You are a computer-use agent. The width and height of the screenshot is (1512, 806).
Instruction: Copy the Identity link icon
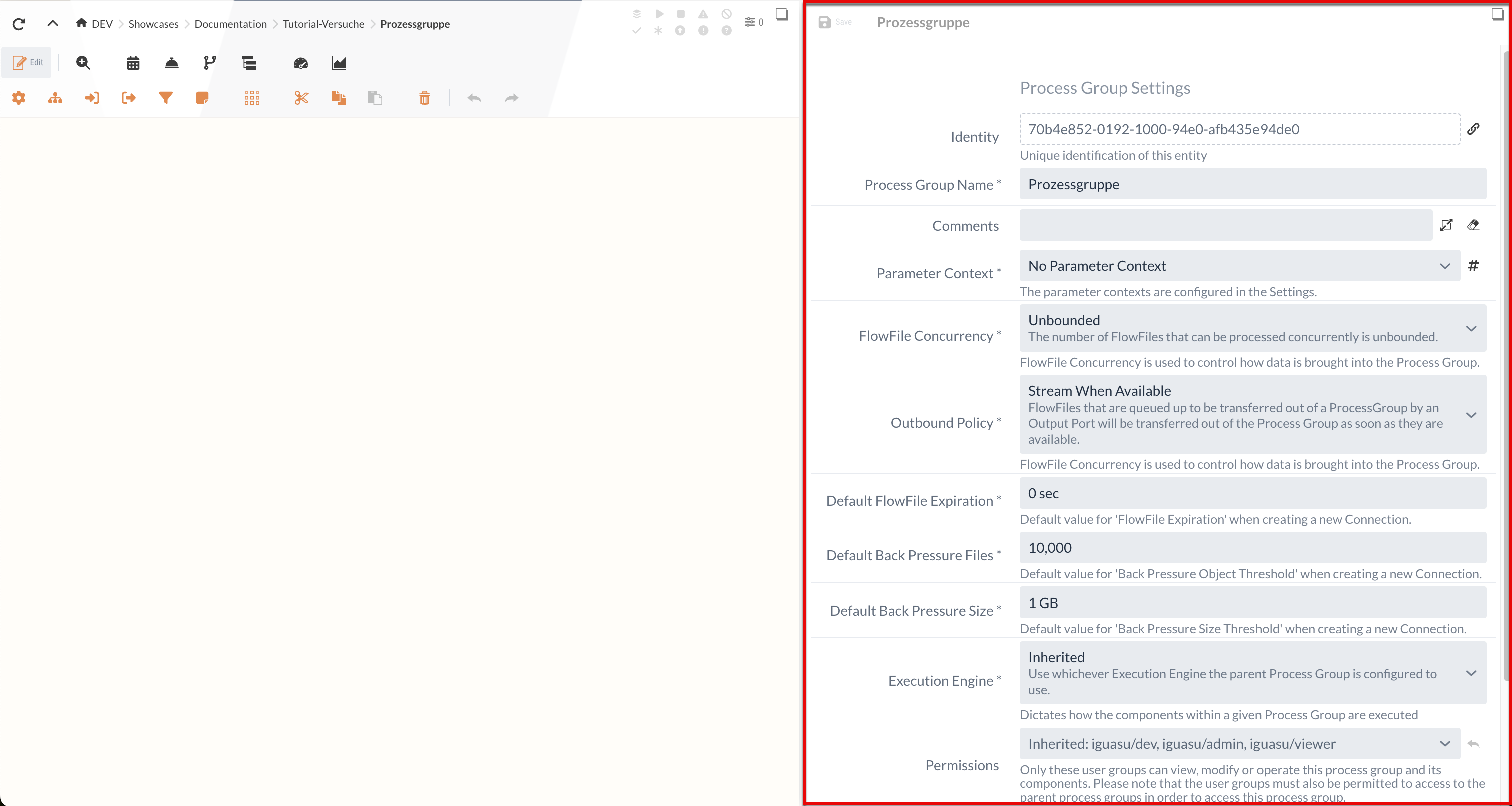point(1473,129)
